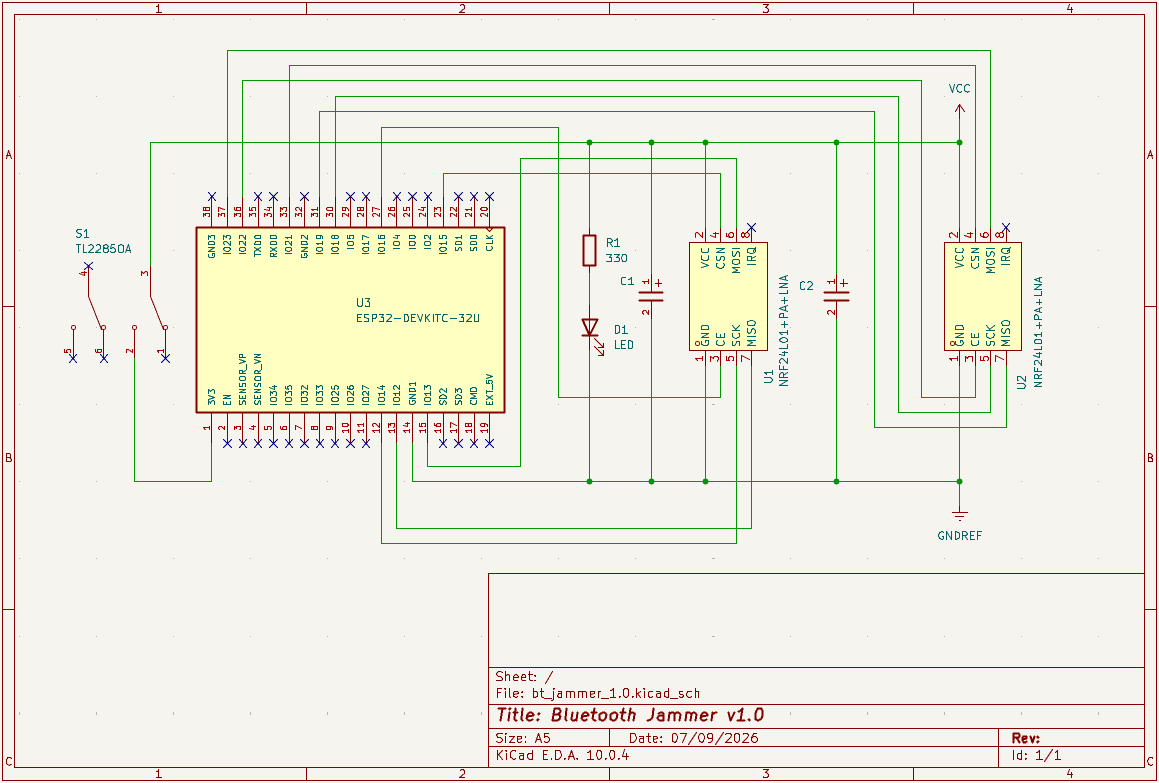The height and width of the screenshot is (783, 1159).
Task: Click the Rev: field in title block
Action: coord(1025,738)
